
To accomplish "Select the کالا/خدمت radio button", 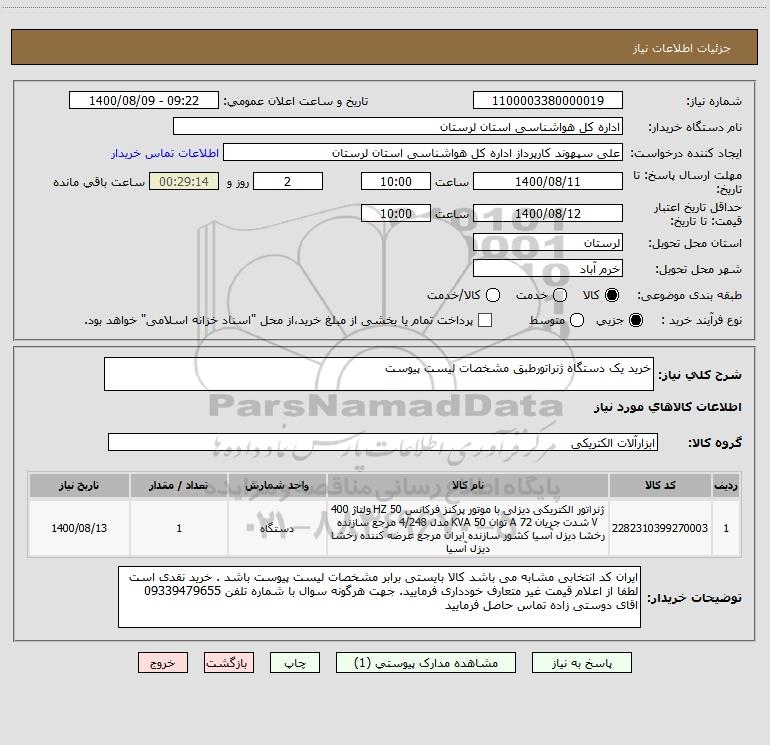I will (493, 295).
